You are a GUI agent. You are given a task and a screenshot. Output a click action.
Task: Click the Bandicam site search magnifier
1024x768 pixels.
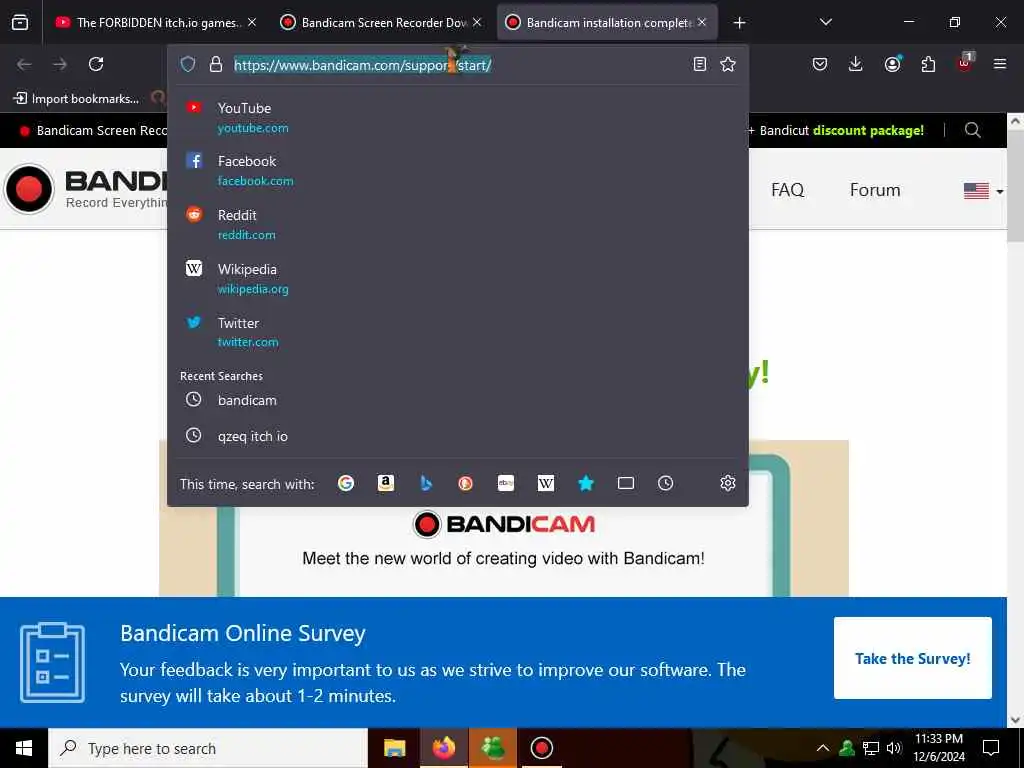click(x=972, y=130)
